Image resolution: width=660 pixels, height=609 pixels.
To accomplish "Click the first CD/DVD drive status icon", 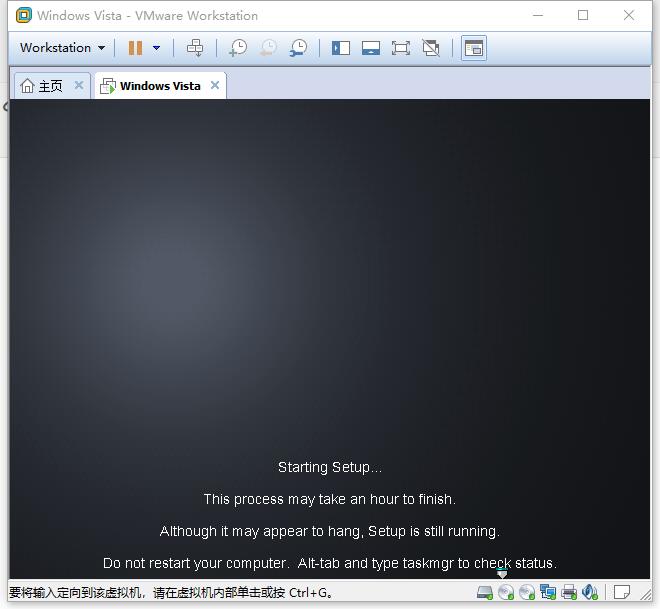I will point(506,593).
